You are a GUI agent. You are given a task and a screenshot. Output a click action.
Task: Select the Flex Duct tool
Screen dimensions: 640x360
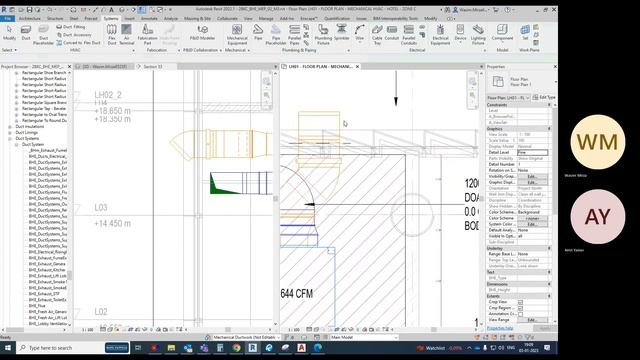point(112,34)
